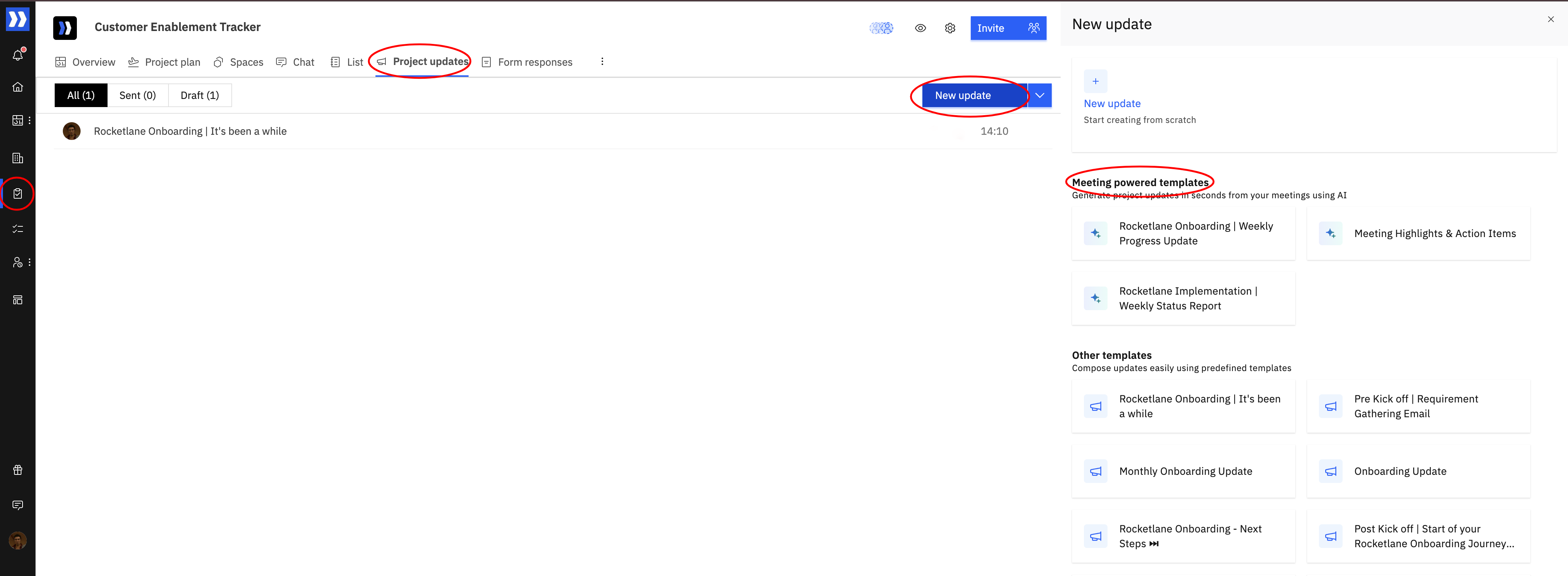Open the task checklist sidebar icon
This screenshot has width=1568, height=576.
18,229
